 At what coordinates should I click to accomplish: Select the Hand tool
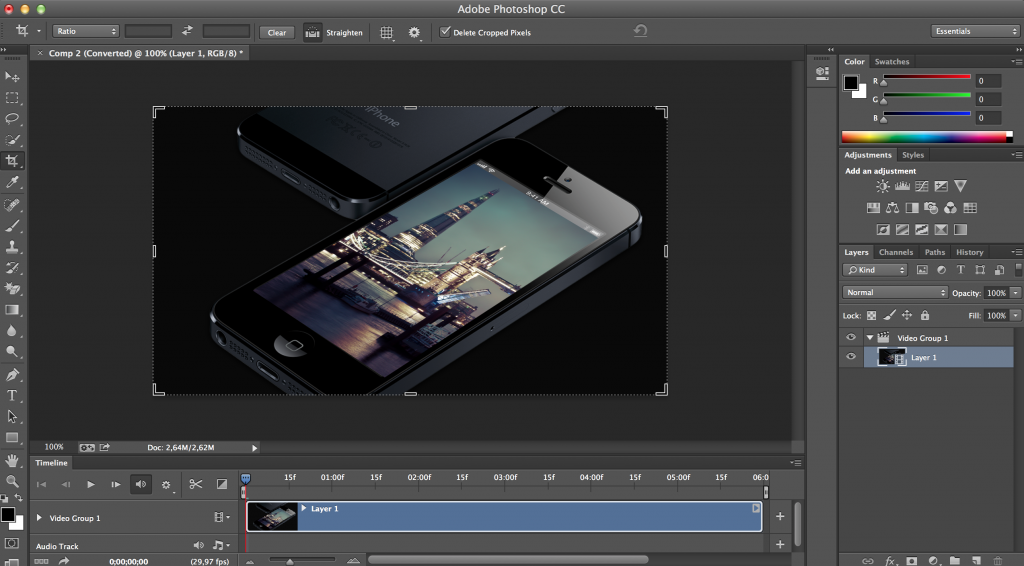tap(12, 460)
